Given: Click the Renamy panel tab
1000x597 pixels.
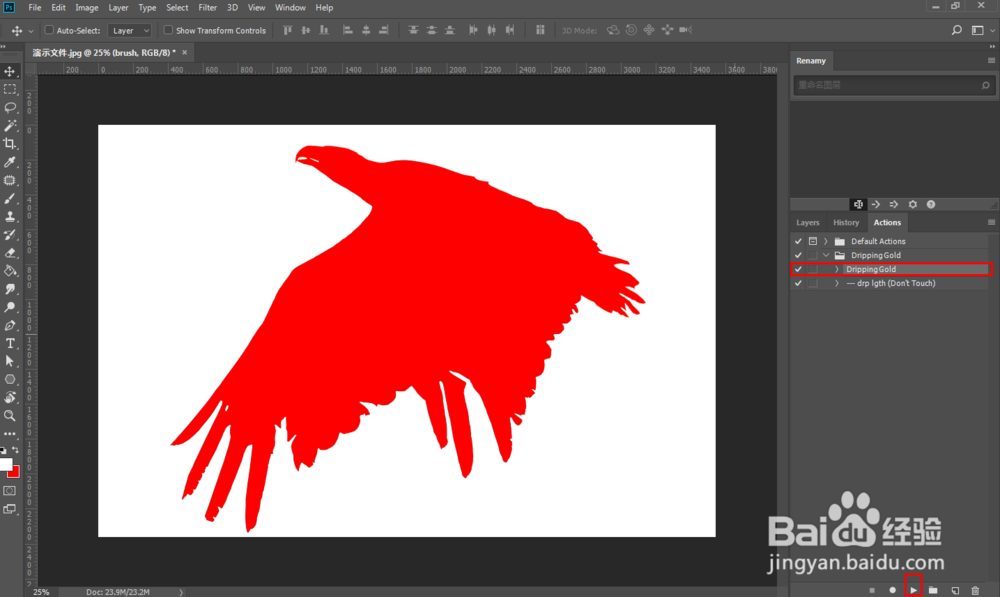Looking at the screenshot, I should [811, 61].
